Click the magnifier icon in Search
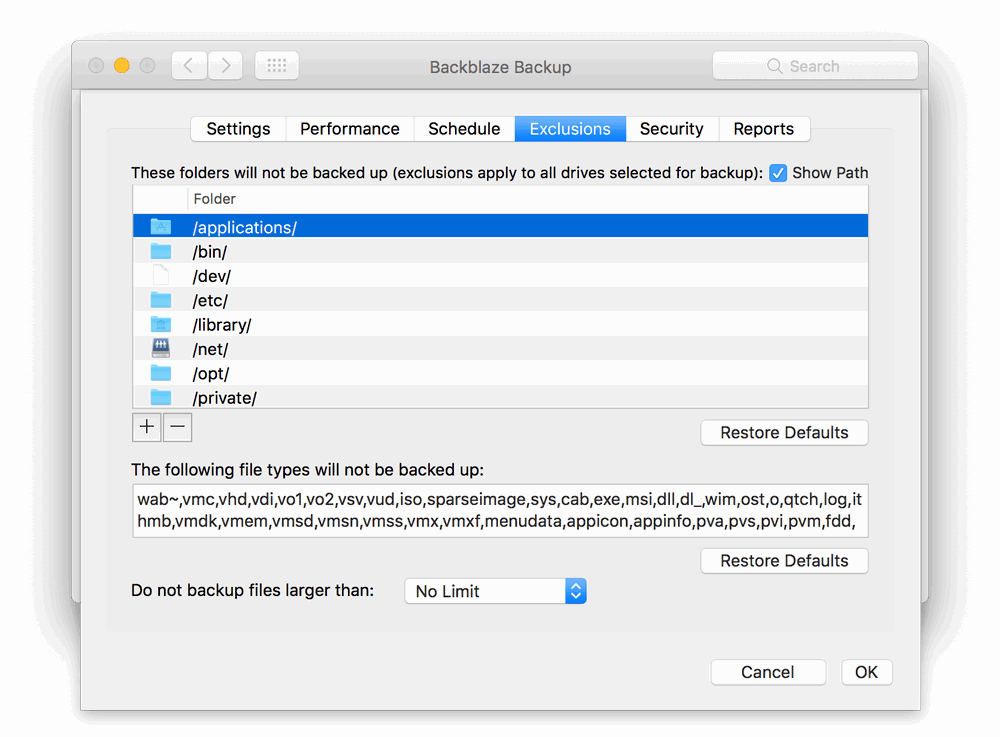Viewport: 1000px width, 737px height. click(x=774, y=66)
